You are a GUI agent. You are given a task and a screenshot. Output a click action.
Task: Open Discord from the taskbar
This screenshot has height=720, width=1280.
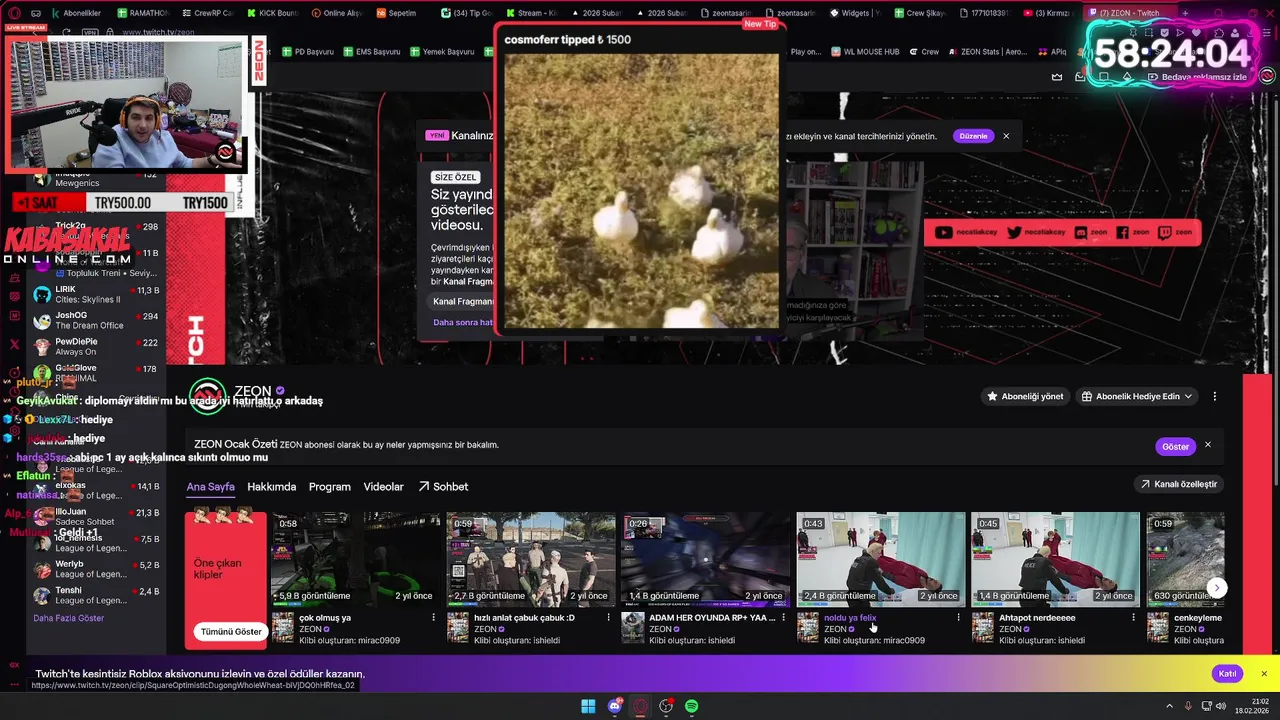(x=614, y=706)
